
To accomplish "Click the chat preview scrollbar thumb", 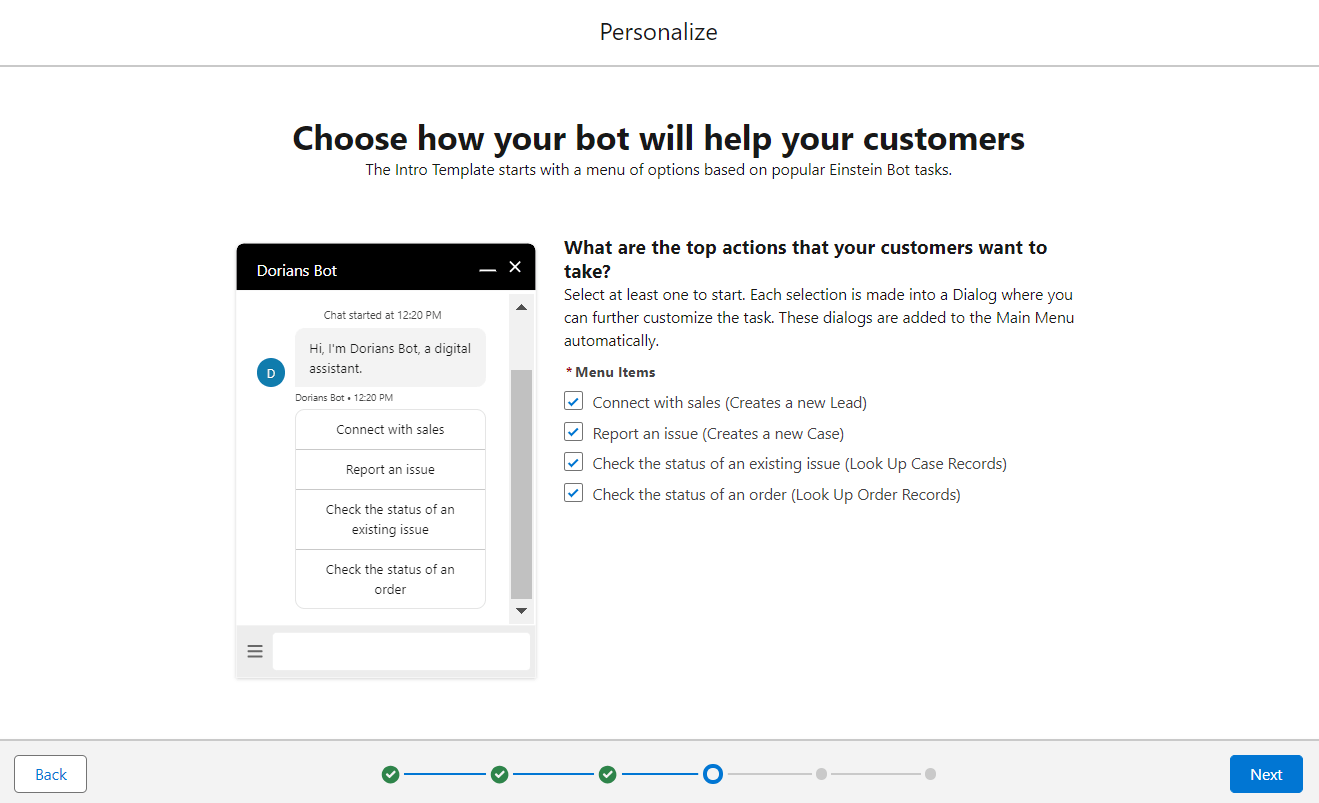I will (x=521, y=484).
